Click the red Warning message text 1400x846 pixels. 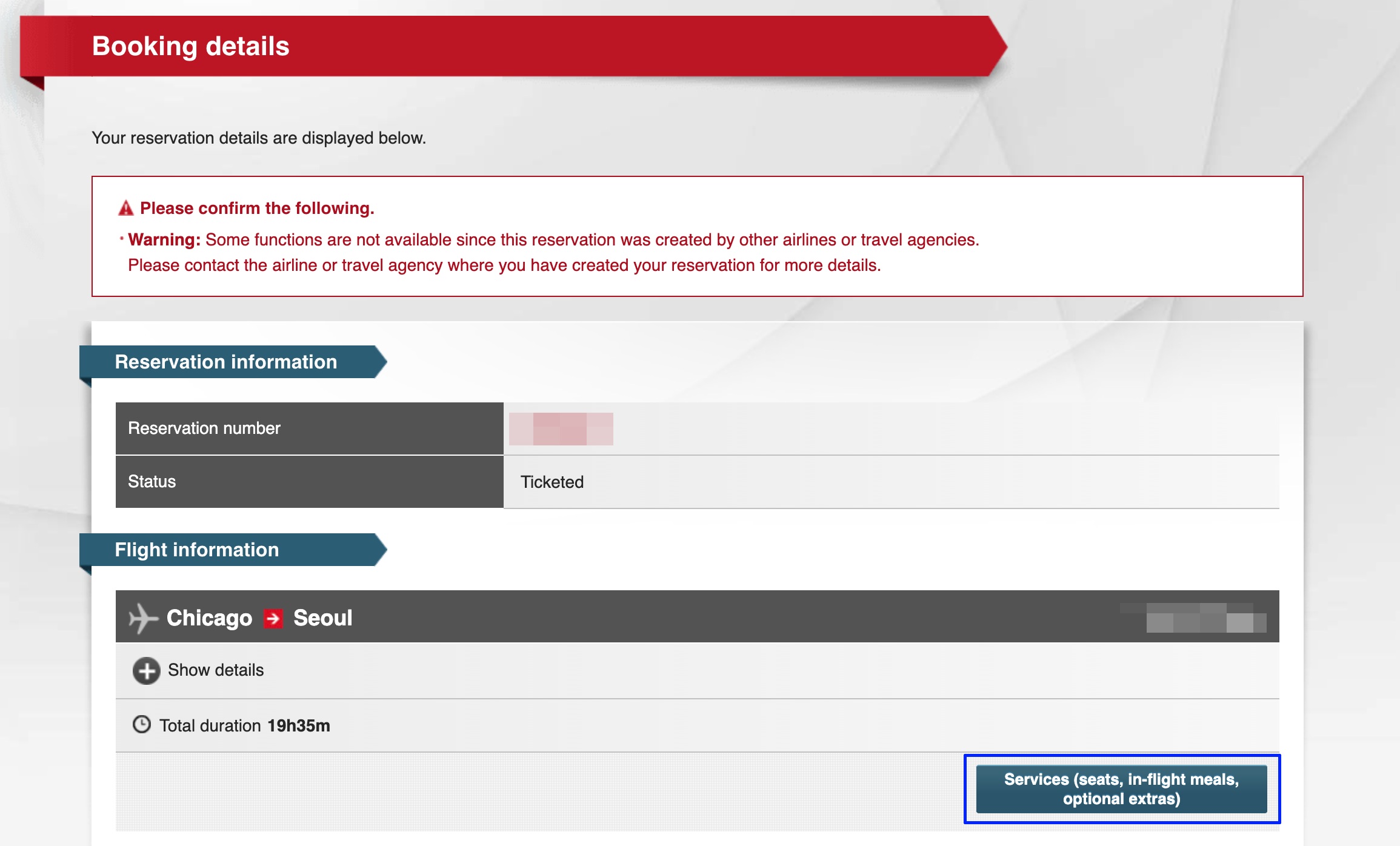pos(553,241)
